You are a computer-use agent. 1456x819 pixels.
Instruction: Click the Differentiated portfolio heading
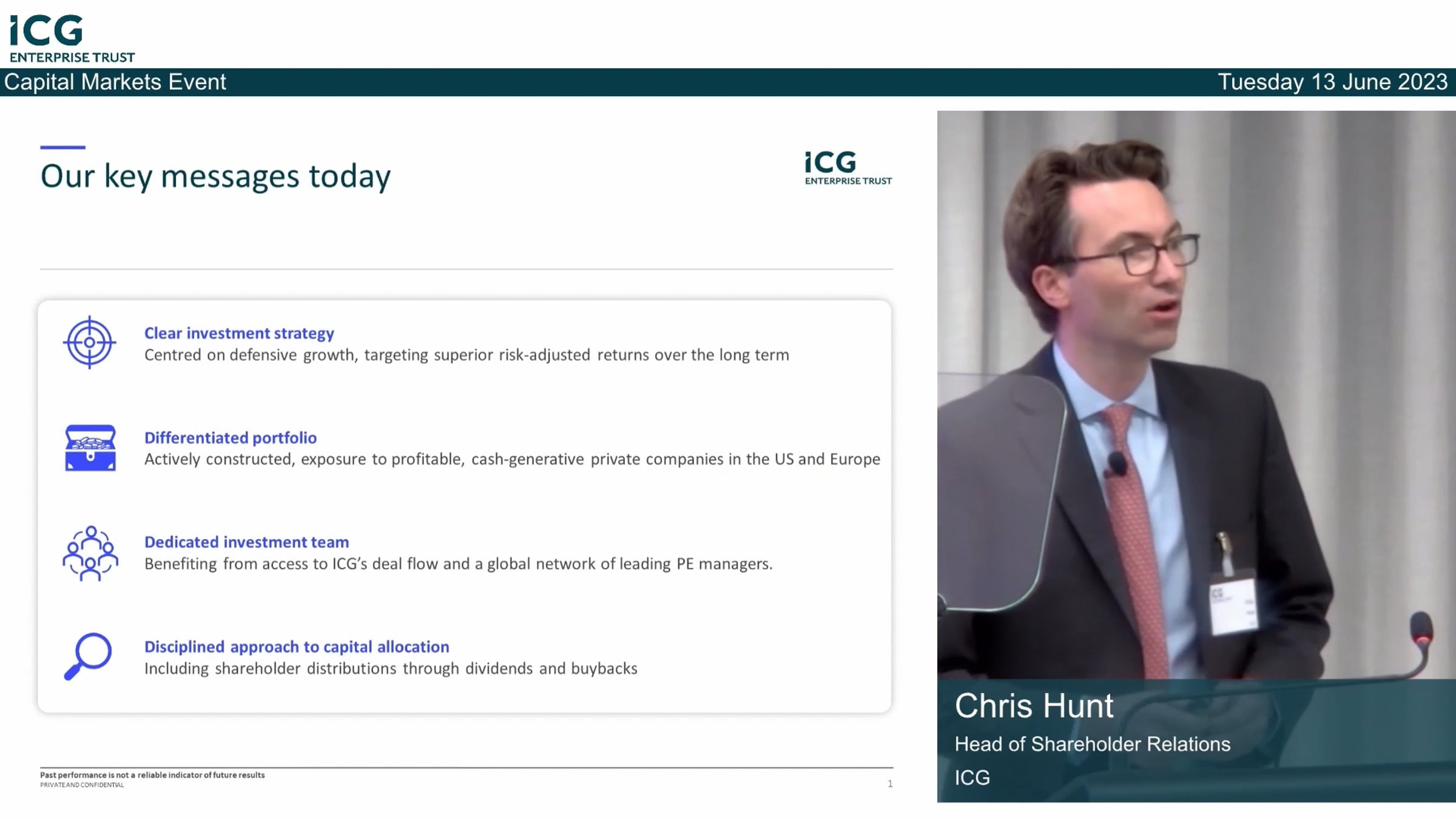pos(231,437)
